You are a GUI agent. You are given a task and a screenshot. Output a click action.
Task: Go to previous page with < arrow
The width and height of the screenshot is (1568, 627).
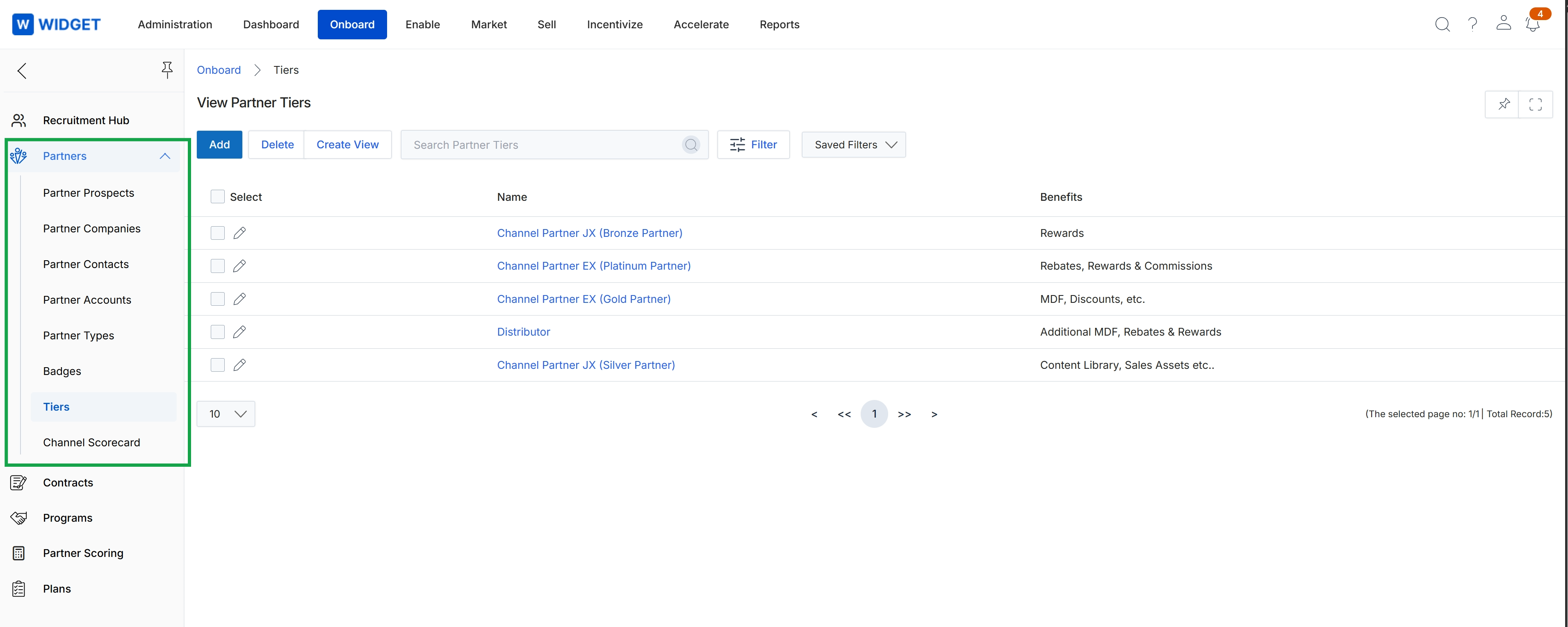(814, 414)
